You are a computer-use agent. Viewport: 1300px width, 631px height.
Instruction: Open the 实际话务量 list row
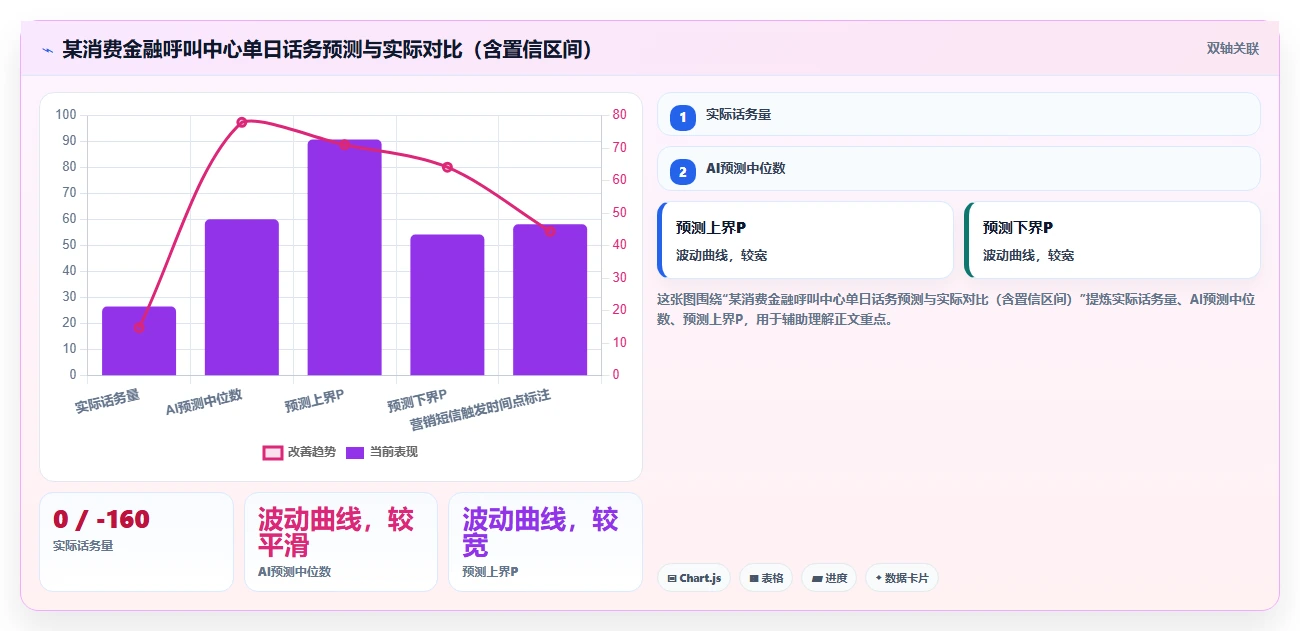pyautogui.click(x=959, y=114)
